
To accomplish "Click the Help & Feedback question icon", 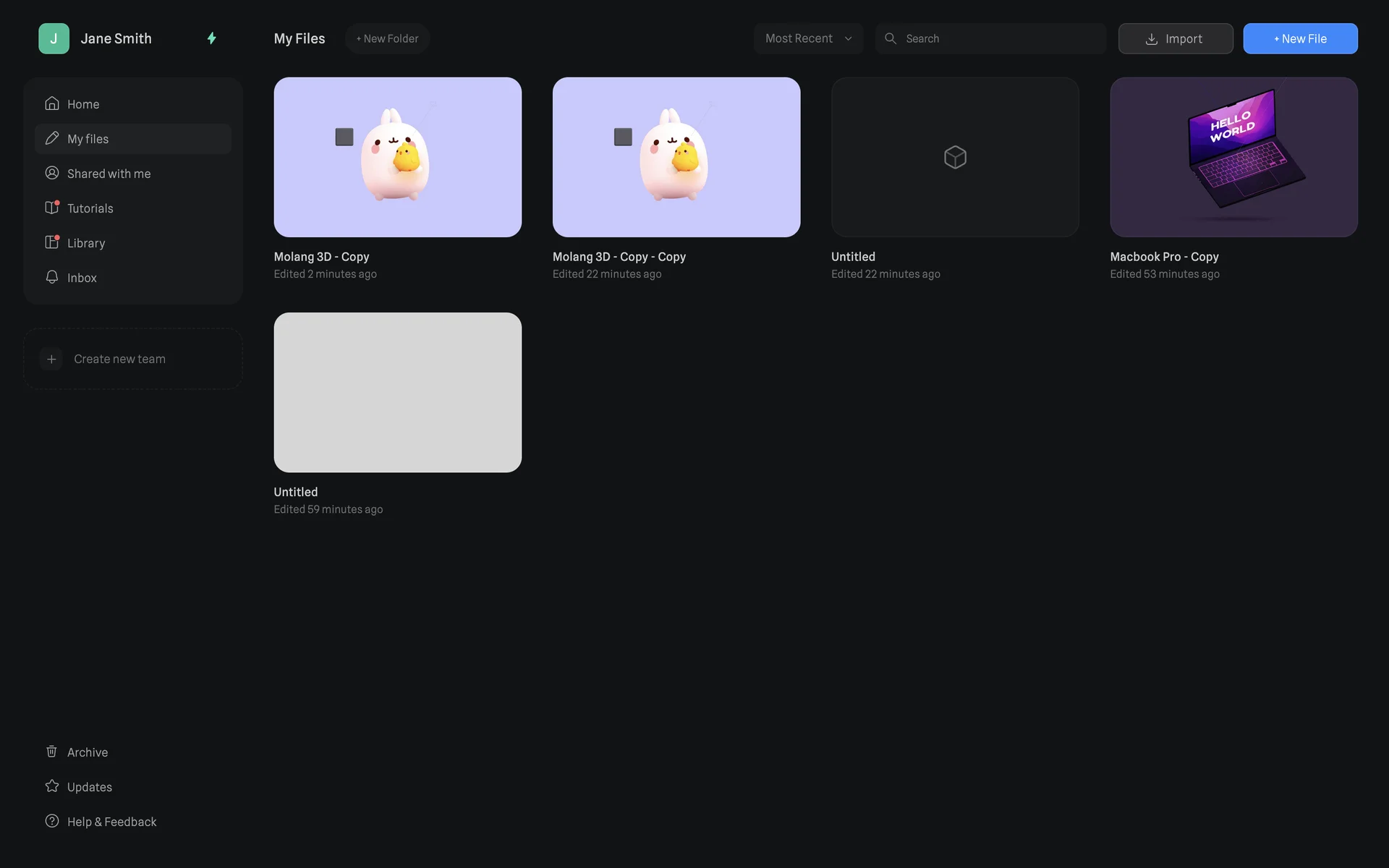I will tap(52, 821).
